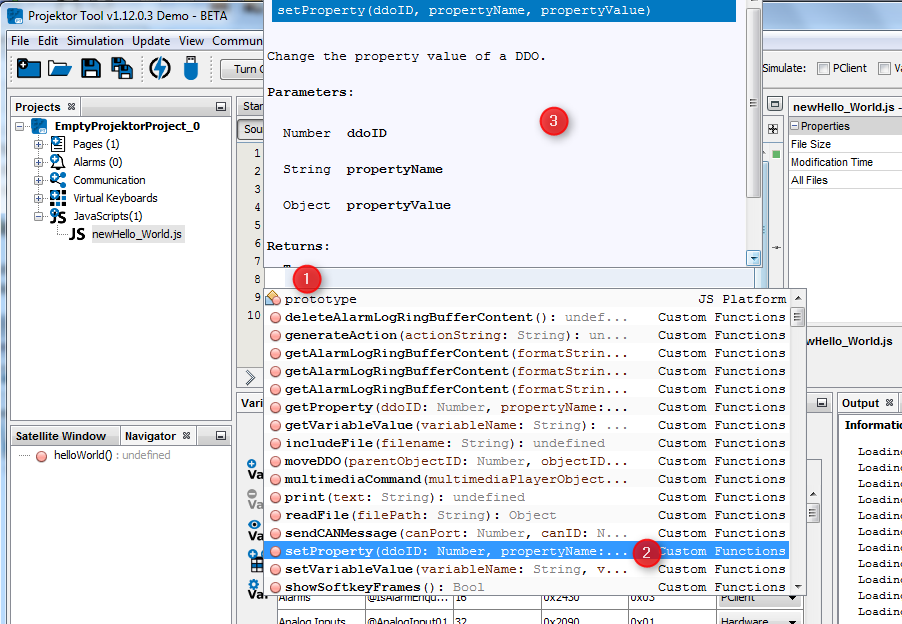Open the Simulation menu
Viewport: 902px width, 624px height.
tap(94, 41)
